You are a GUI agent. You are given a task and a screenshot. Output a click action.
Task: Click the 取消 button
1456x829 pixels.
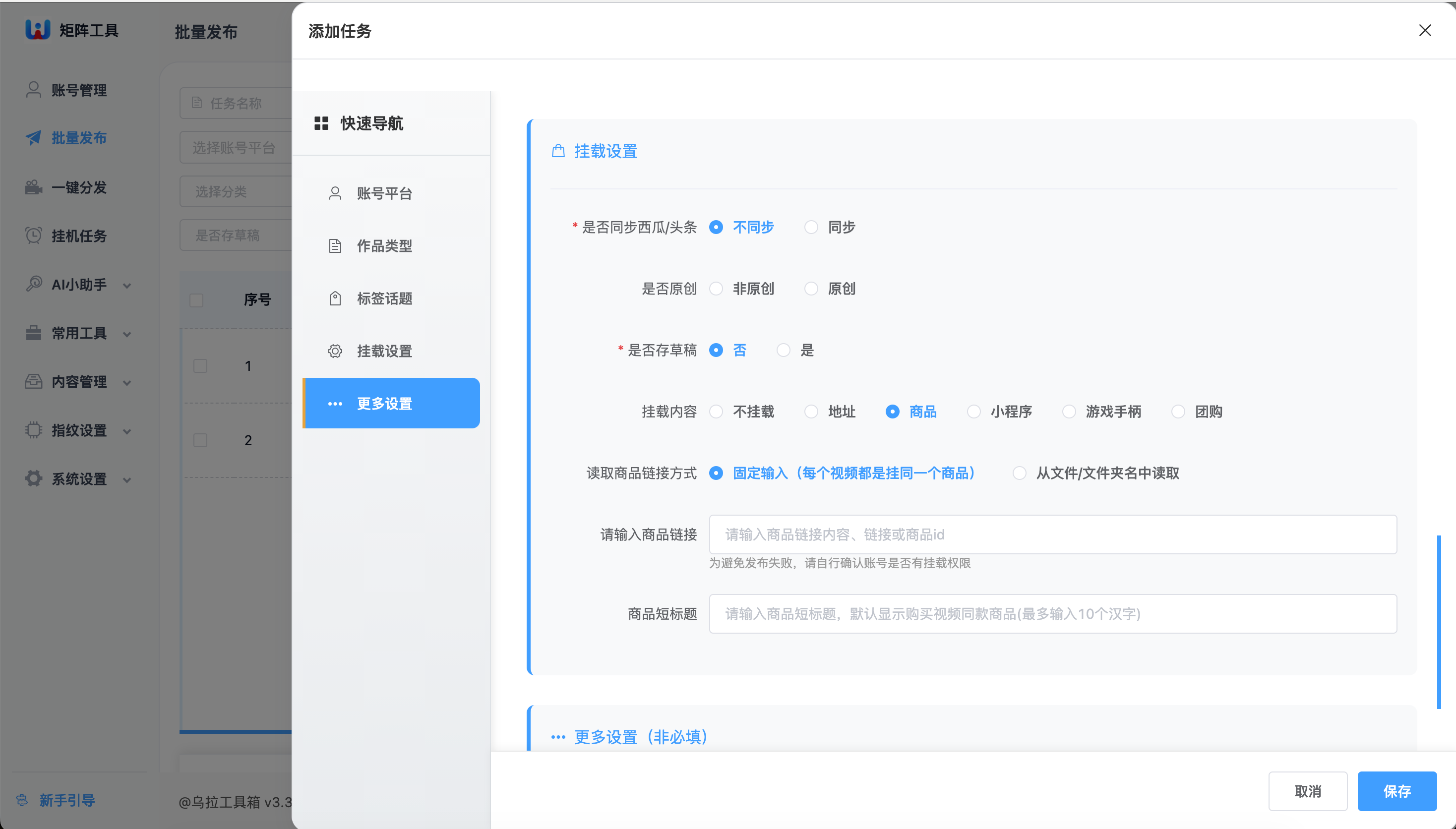1307,791
